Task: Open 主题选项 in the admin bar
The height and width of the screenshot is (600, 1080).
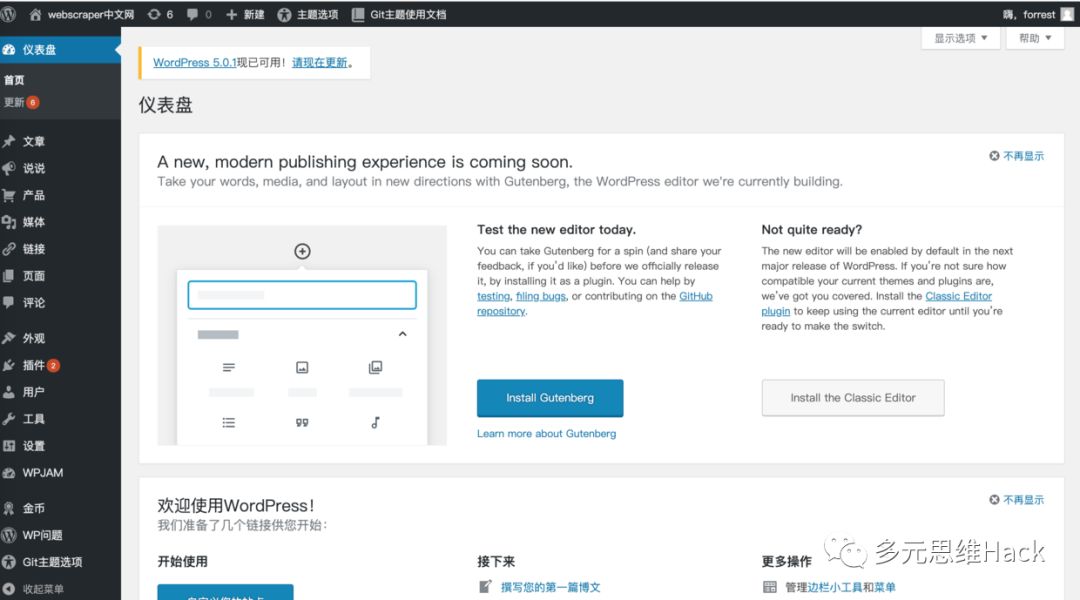Action: tap(308, 14)
